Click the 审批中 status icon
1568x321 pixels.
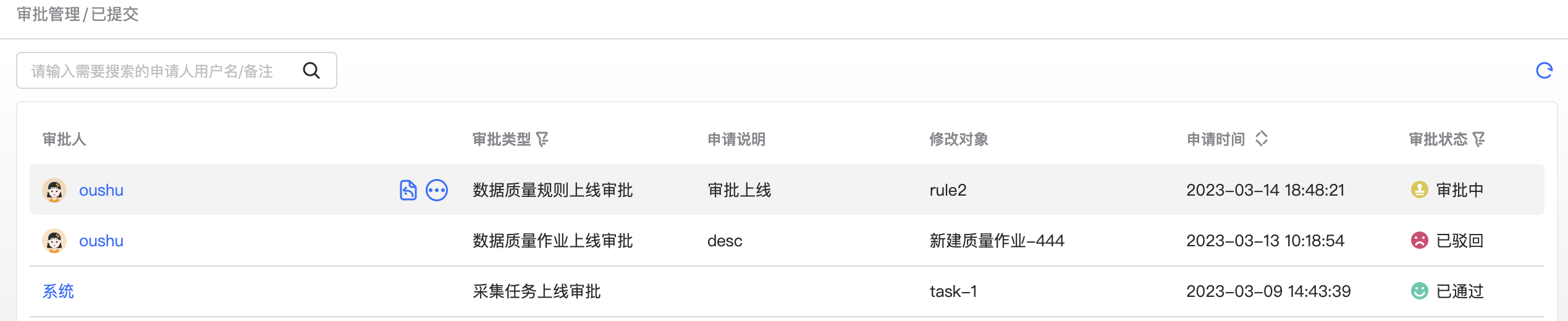[1420, 190]
